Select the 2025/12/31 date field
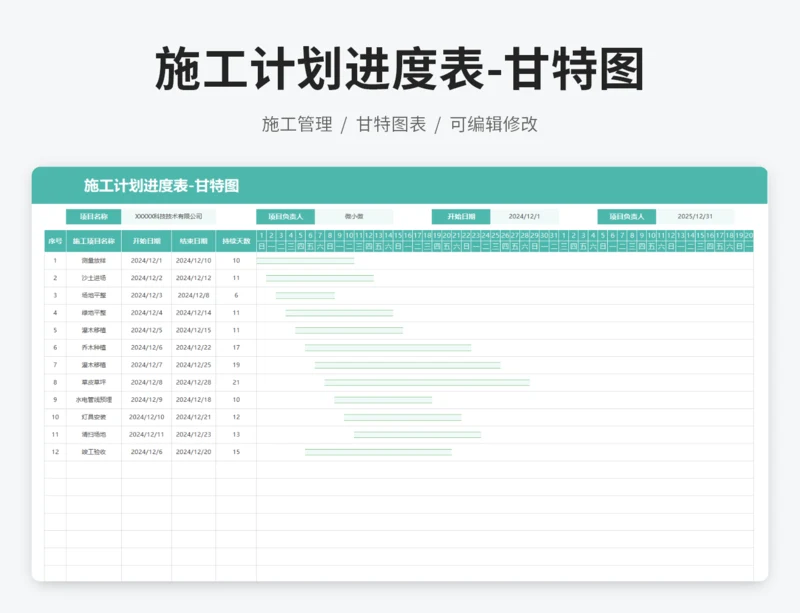 (695, 216)
